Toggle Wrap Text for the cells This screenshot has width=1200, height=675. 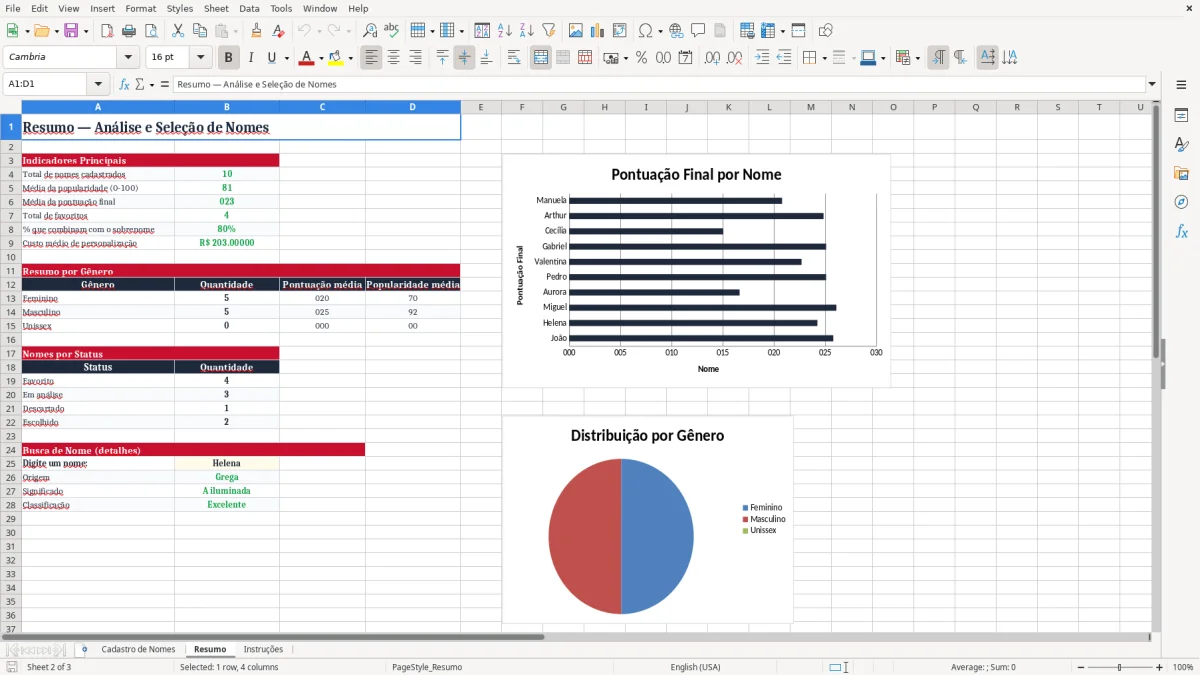(514, 58)
